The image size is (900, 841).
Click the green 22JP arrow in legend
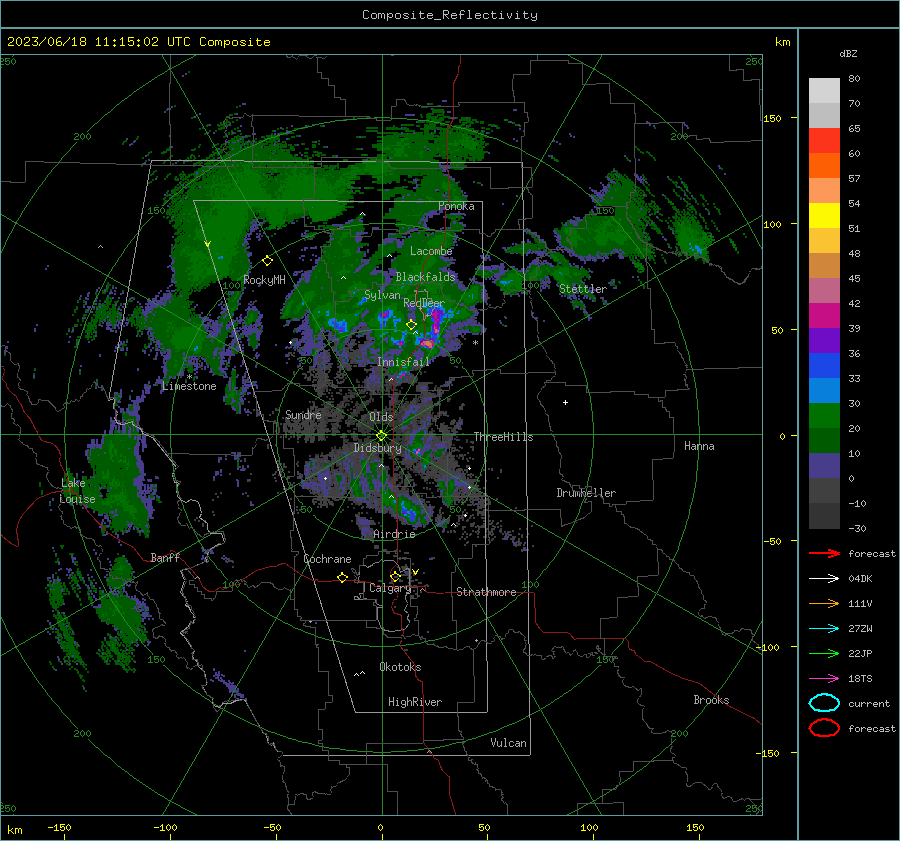point(824,653)
